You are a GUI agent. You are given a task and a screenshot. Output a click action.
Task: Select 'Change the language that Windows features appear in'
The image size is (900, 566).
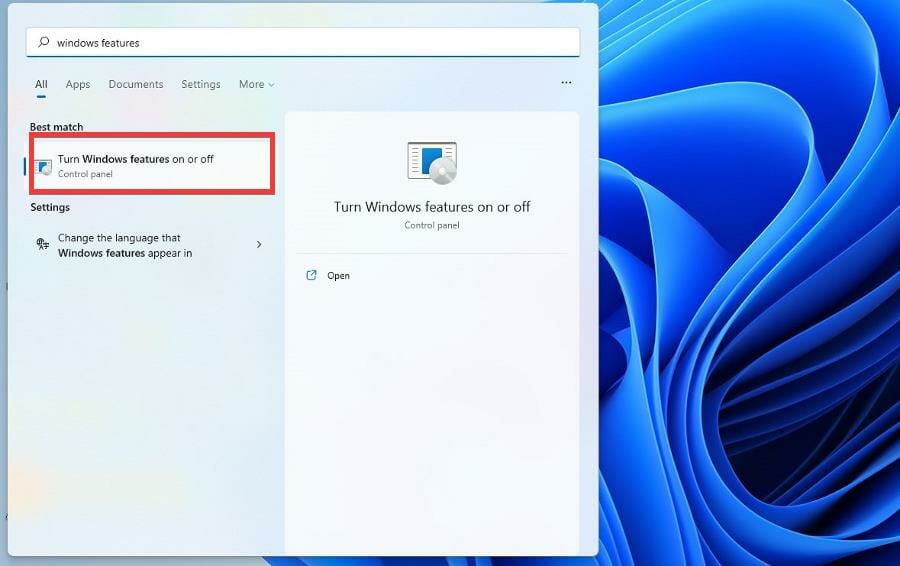click(x=152, y=245)
